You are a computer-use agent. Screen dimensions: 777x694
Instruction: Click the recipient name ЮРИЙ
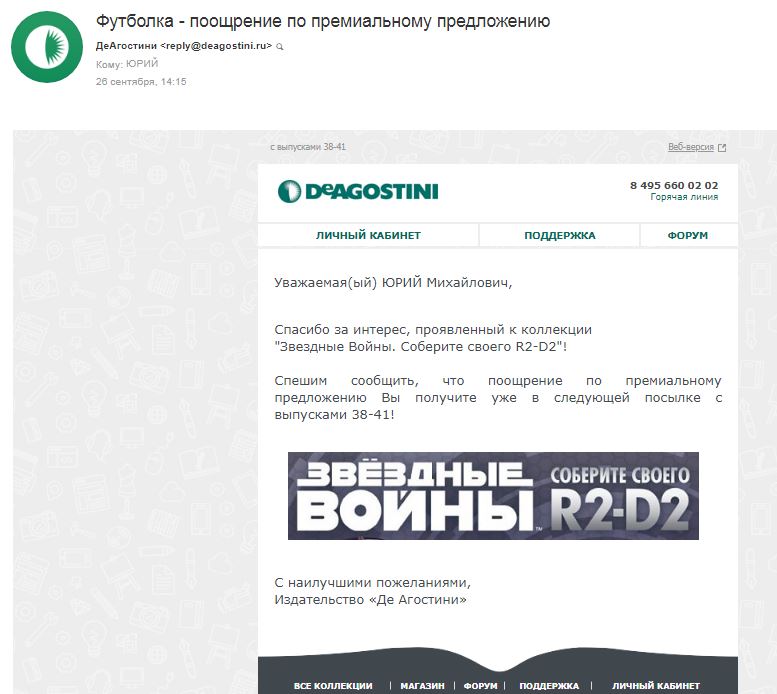pyautogui.click(x=142, y=63)
